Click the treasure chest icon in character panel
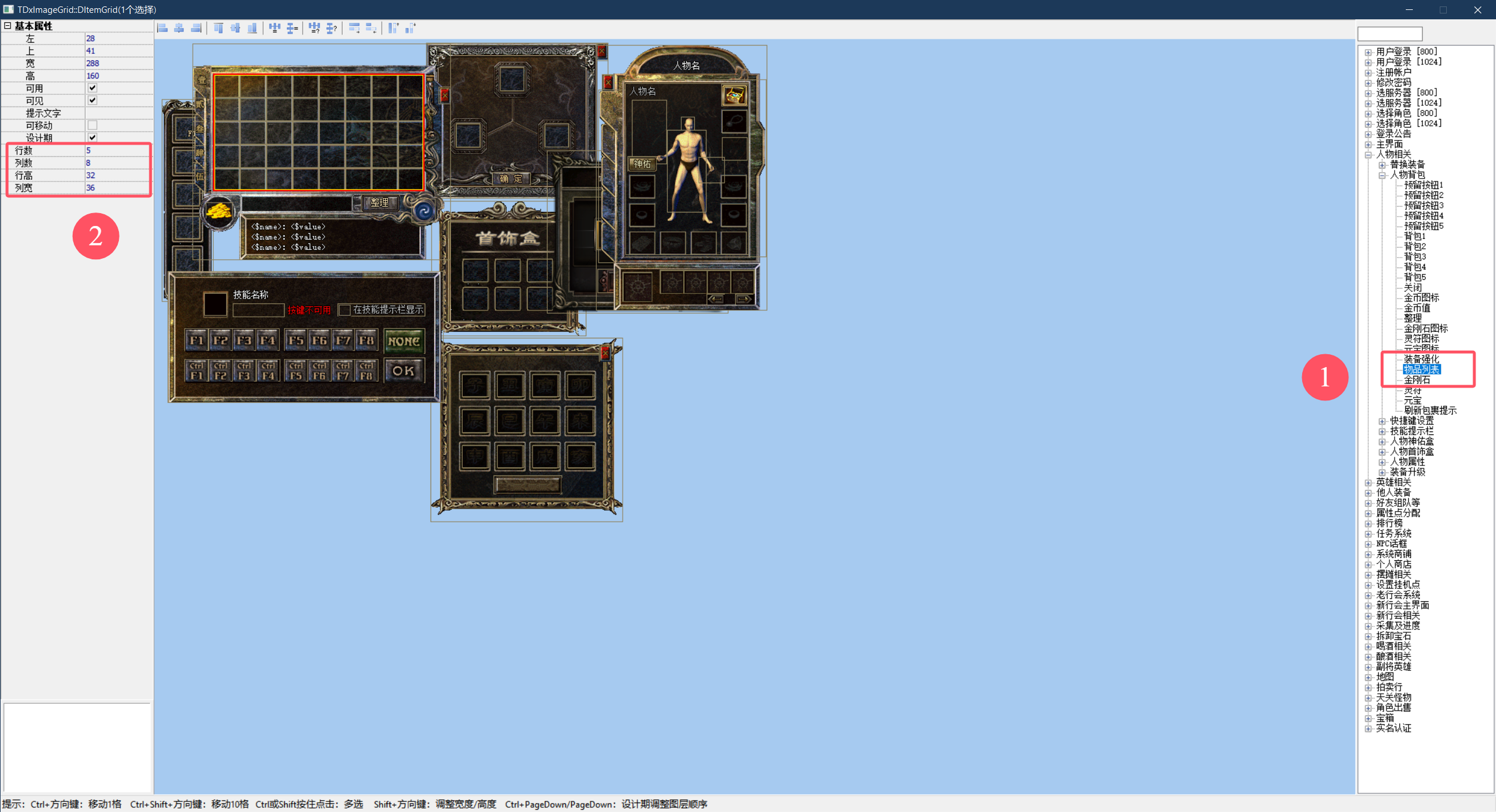This screenshot has width=1496, height=812. [734, 95]
